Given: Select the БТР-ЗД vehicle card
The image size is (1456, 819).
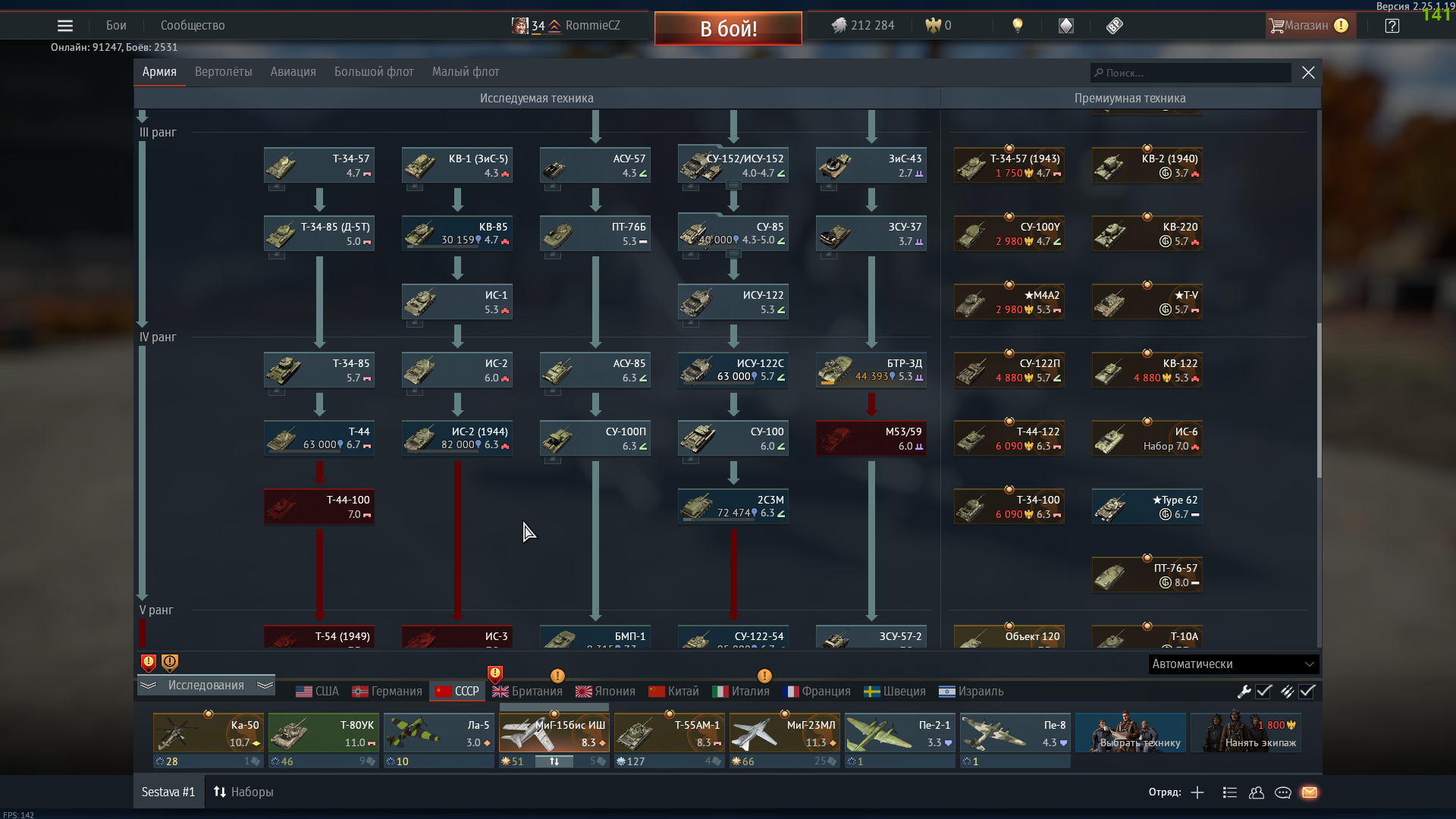Looking at the screenshot, I should 871,370.
